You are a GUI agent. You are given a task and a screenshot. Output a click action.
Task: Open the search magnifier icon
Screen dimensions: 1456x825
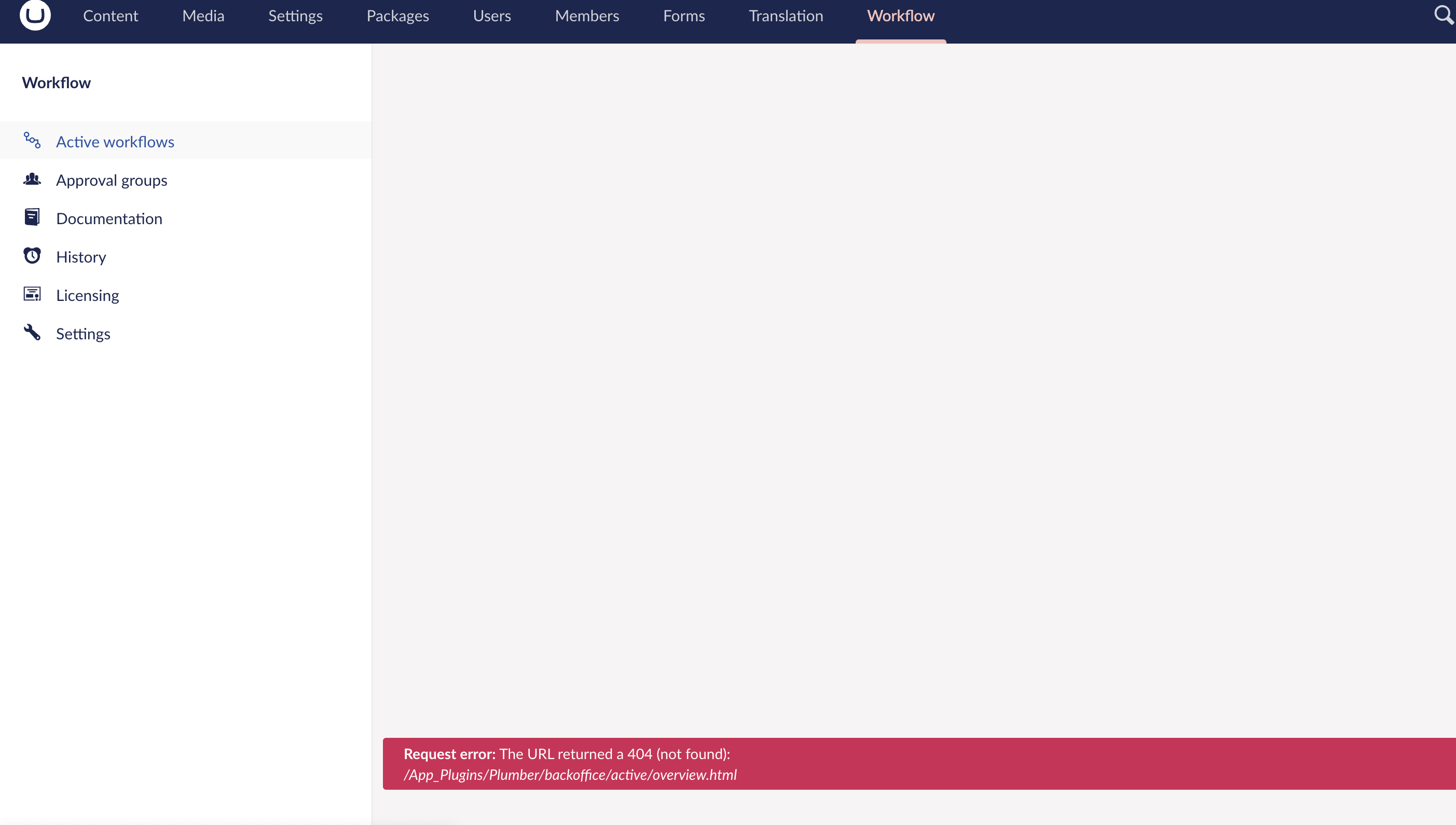tap(1443, 15)
